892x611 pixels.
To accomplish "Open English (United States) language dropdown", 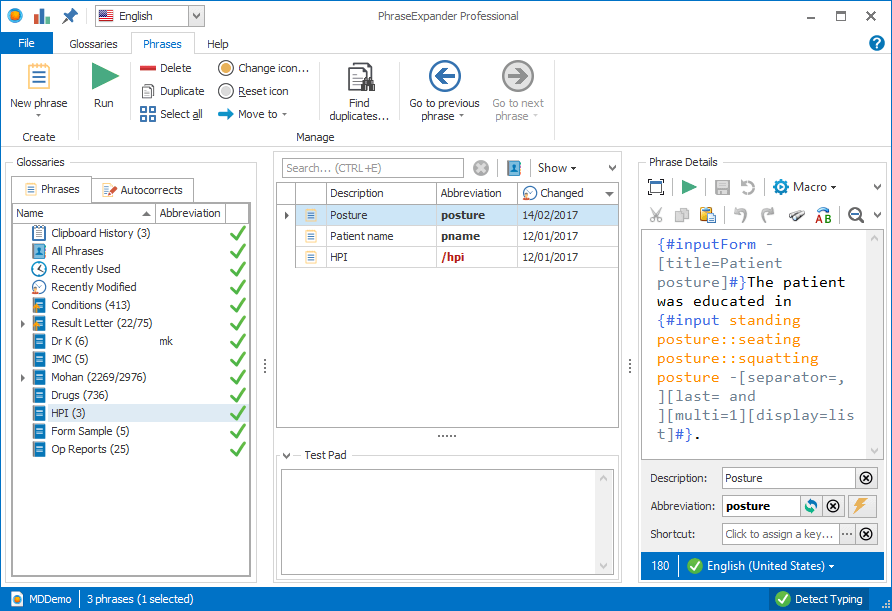I will click(x=761, y=566).
